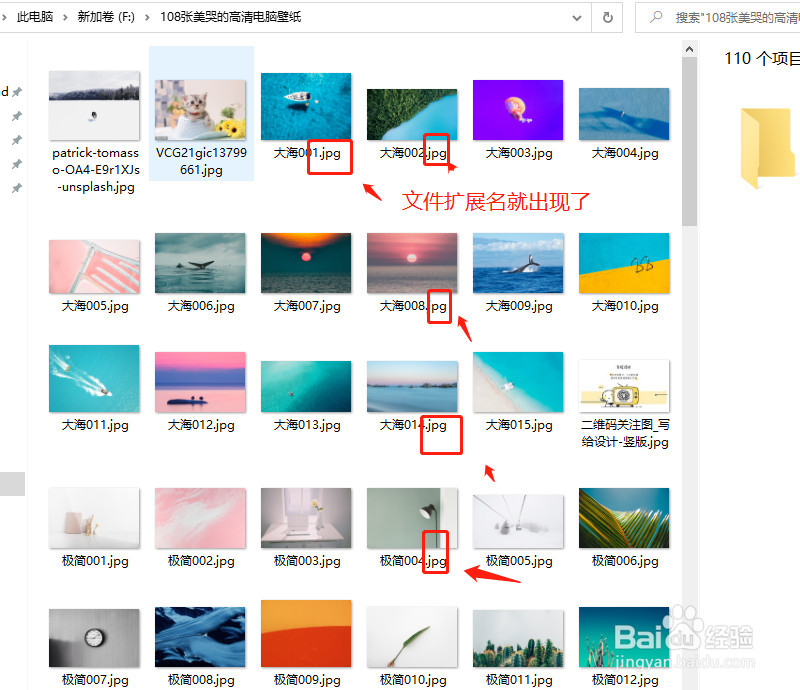Select the 极简006.jpg palm leaf thumbnail

pos(624,518)
